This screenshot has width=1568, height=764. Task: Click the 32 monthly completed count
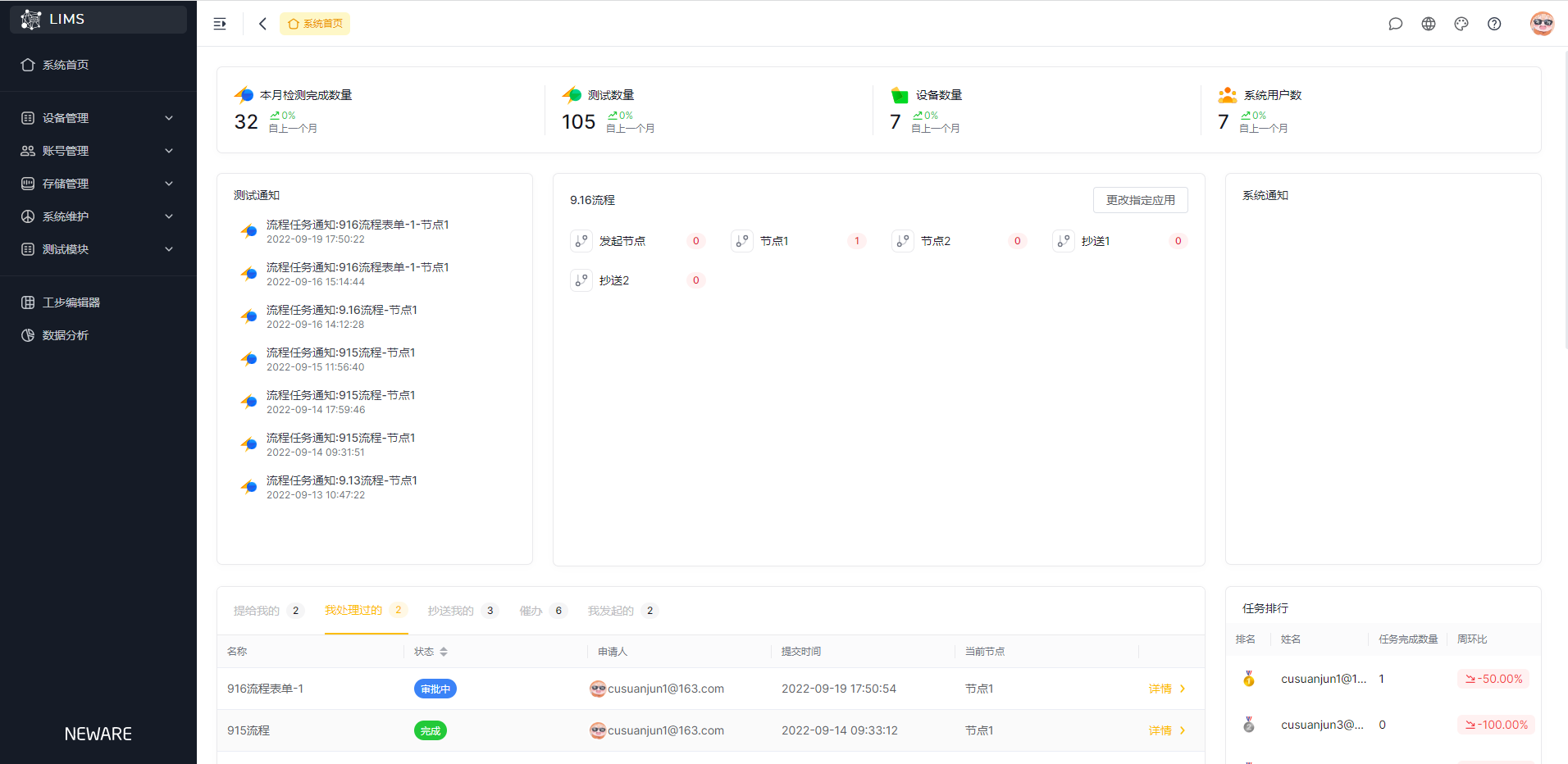tap(246, 122)
